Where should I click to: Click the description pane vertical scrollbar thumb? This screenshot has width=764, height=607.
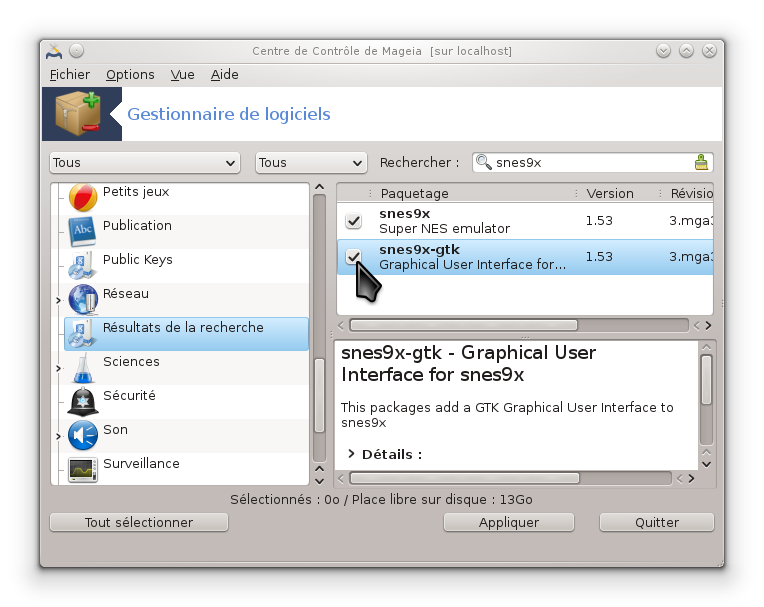(707, 379)
